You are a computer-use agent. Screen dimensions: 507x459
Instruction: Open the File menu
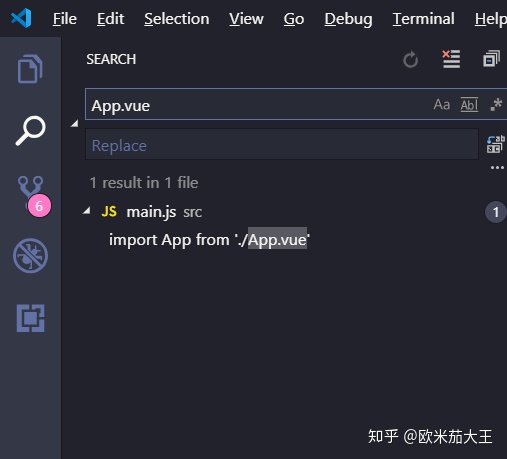pyautogui.click(x=65, y=19)
